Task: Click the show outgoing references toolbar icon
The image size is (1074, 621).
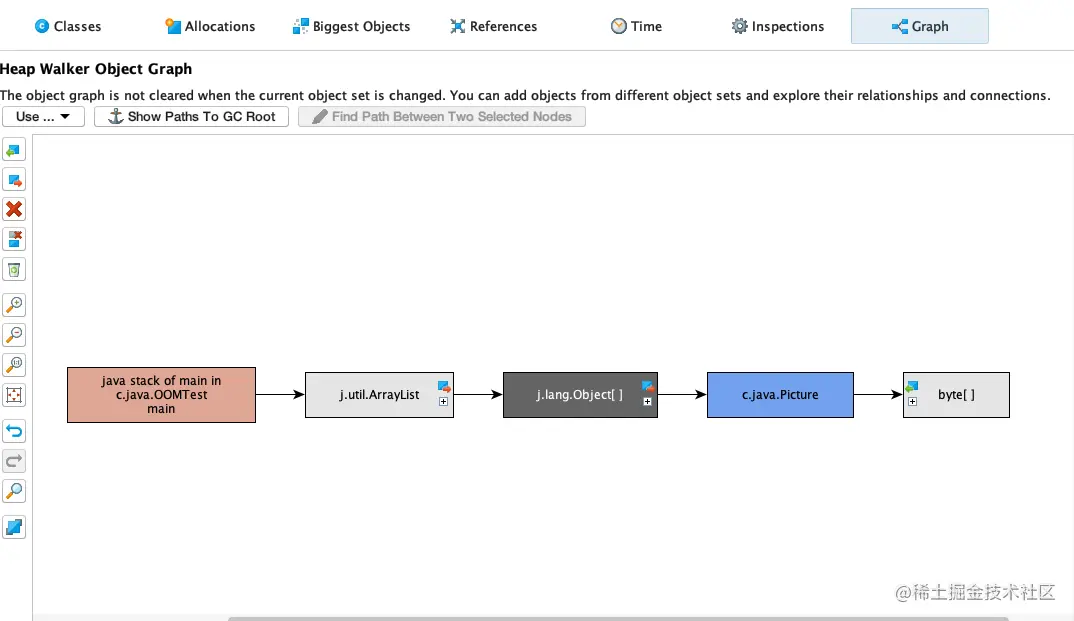Action: [14, 181]
